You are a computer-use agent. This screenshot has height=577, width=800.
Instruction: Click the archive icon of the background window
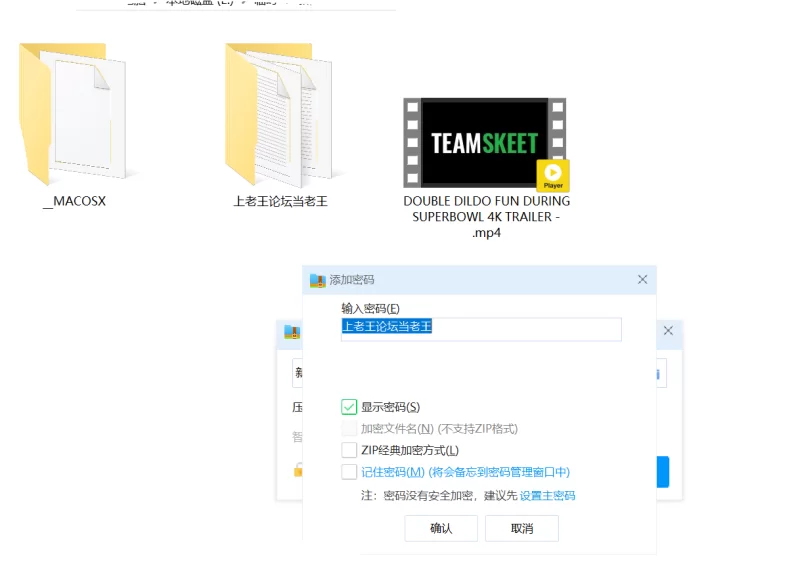coord(292,332)
